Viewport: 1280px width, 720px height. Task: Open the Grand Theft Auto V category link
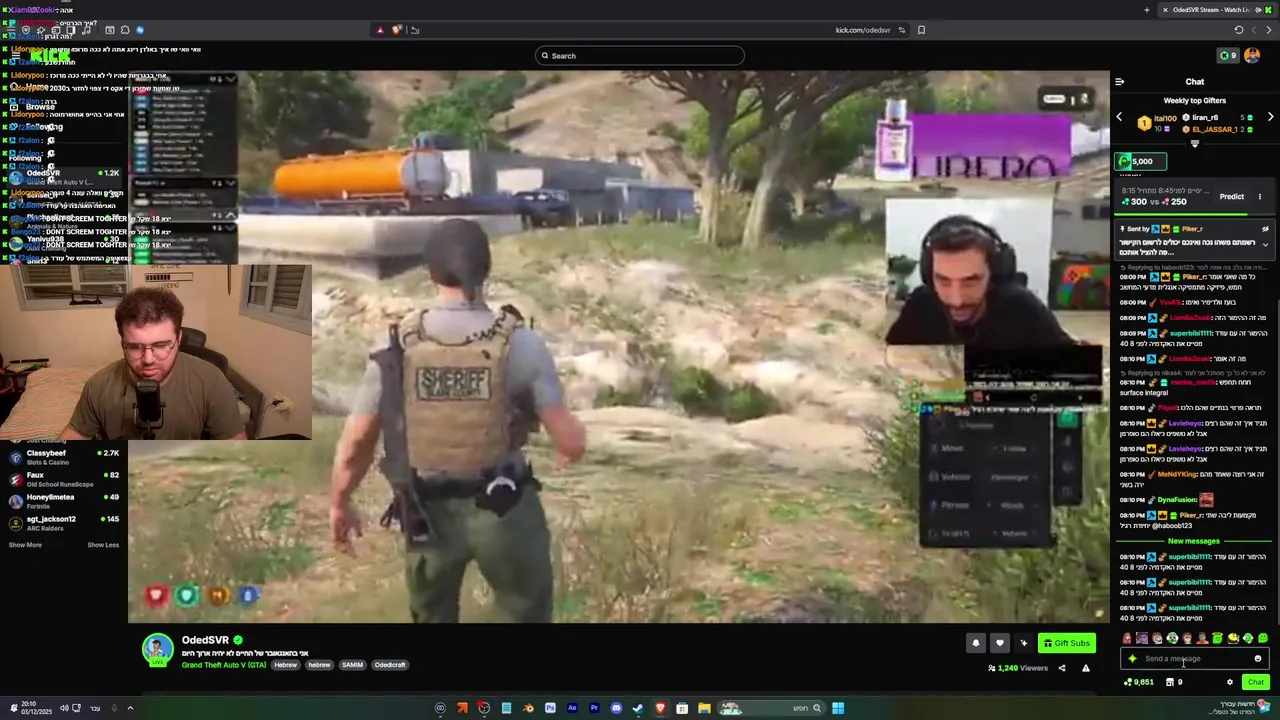[x=224, y=665]
